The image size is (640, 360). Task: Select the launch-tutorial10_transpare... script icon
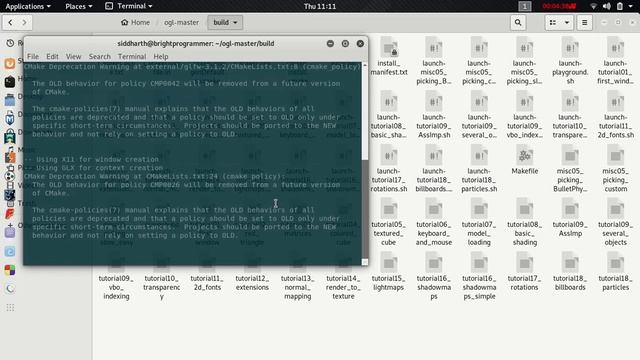[570, 101]
